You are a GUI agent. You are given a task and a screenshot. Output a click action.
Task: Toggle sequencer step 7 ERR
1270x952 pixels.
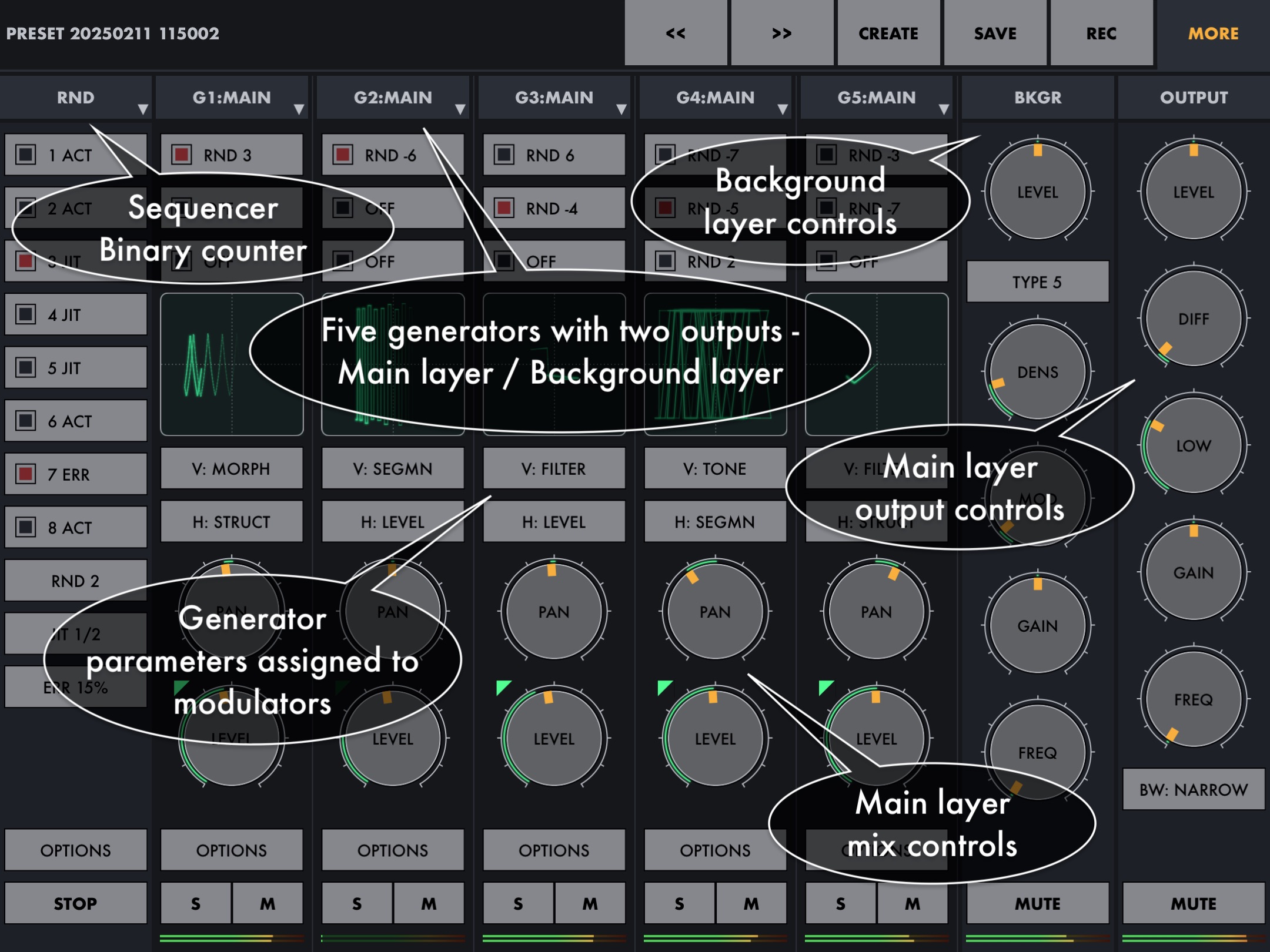click(76, 474)
